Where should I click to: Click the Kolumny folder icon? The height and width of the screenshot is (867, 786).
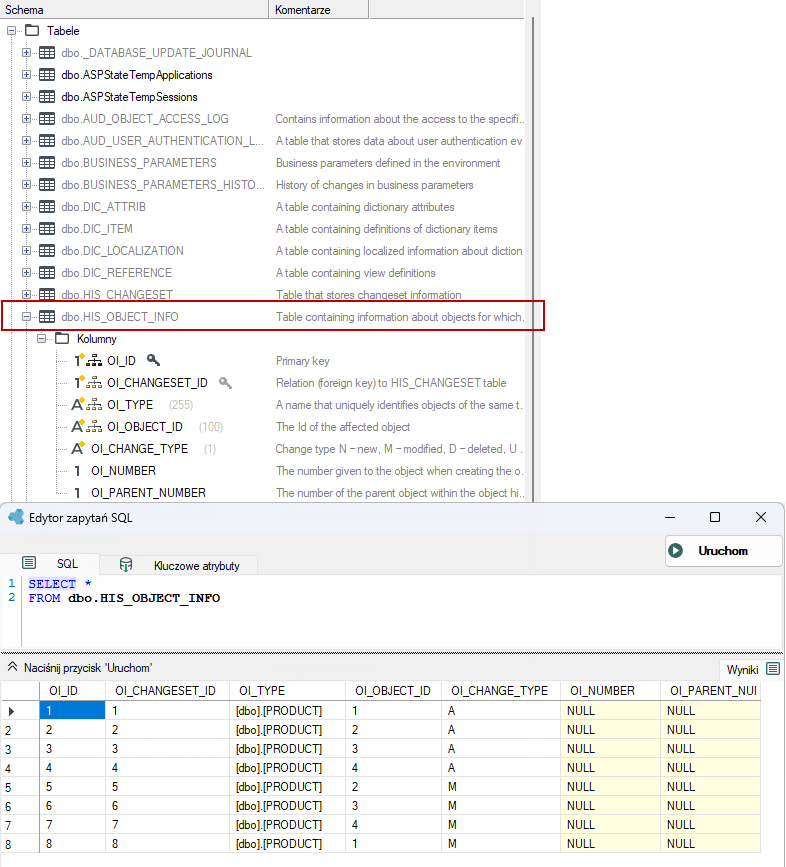click(x=62, y=338)
